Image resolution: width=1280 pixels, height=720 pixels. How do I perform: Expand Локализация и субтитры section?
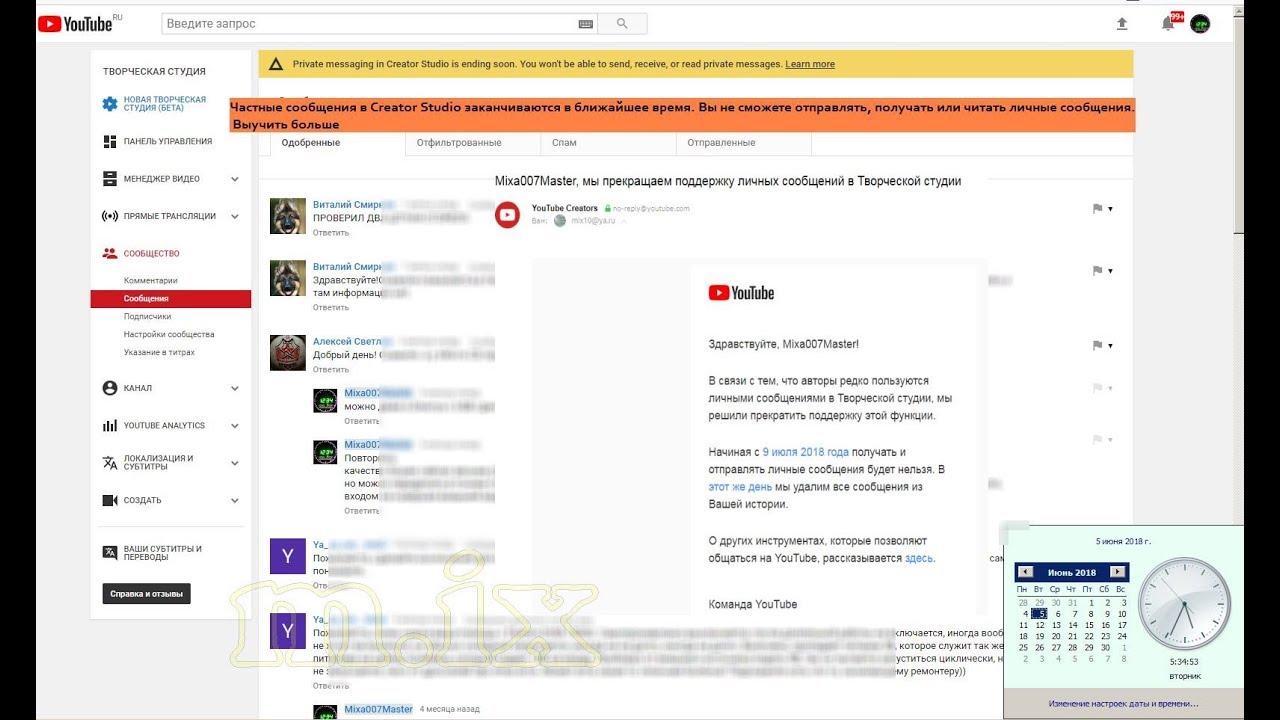tap(235, 464)
